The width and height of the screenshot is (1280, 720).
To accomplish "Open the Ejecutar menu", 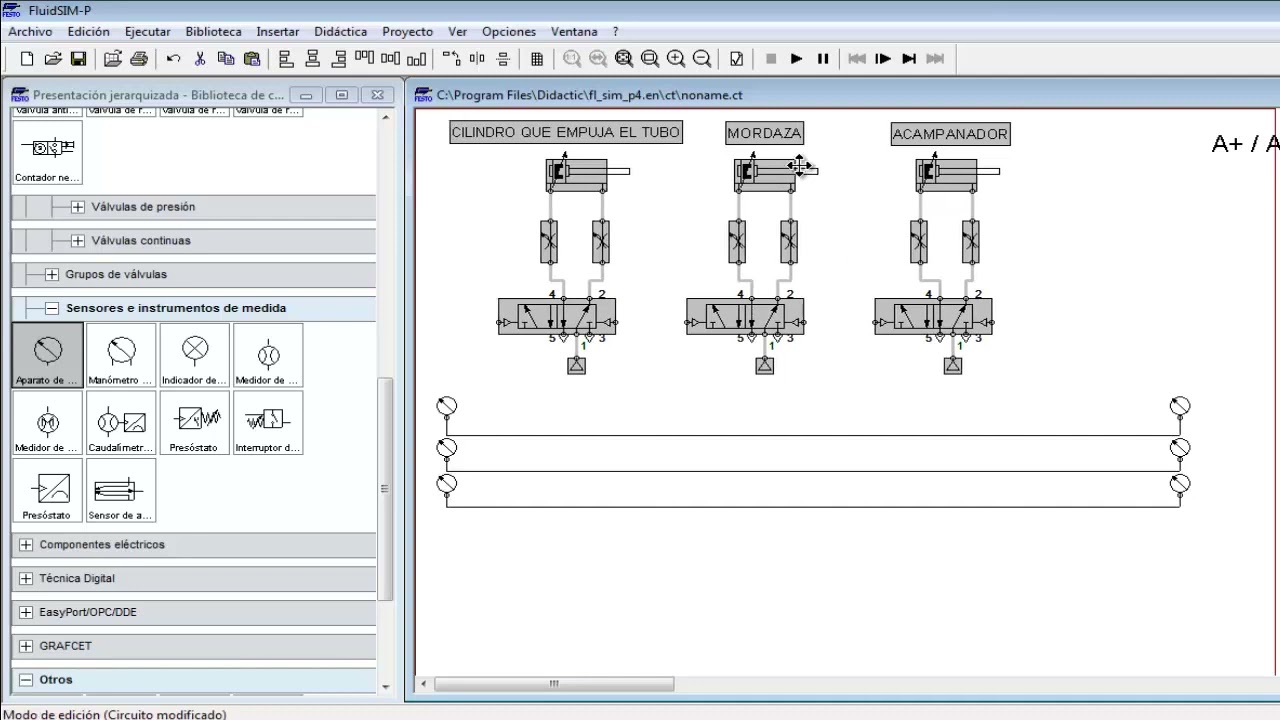I will pos(148,32).
